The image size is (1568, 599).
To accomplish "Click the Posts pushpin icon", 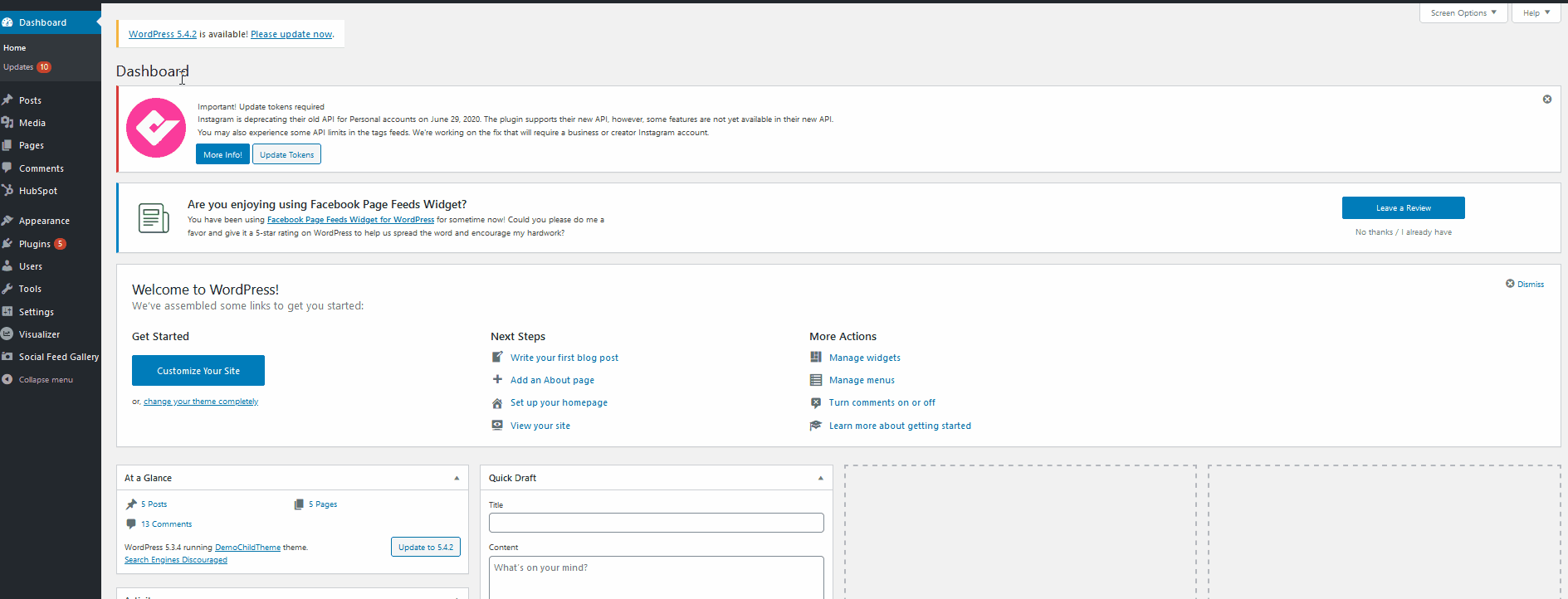I will point(7,100).
